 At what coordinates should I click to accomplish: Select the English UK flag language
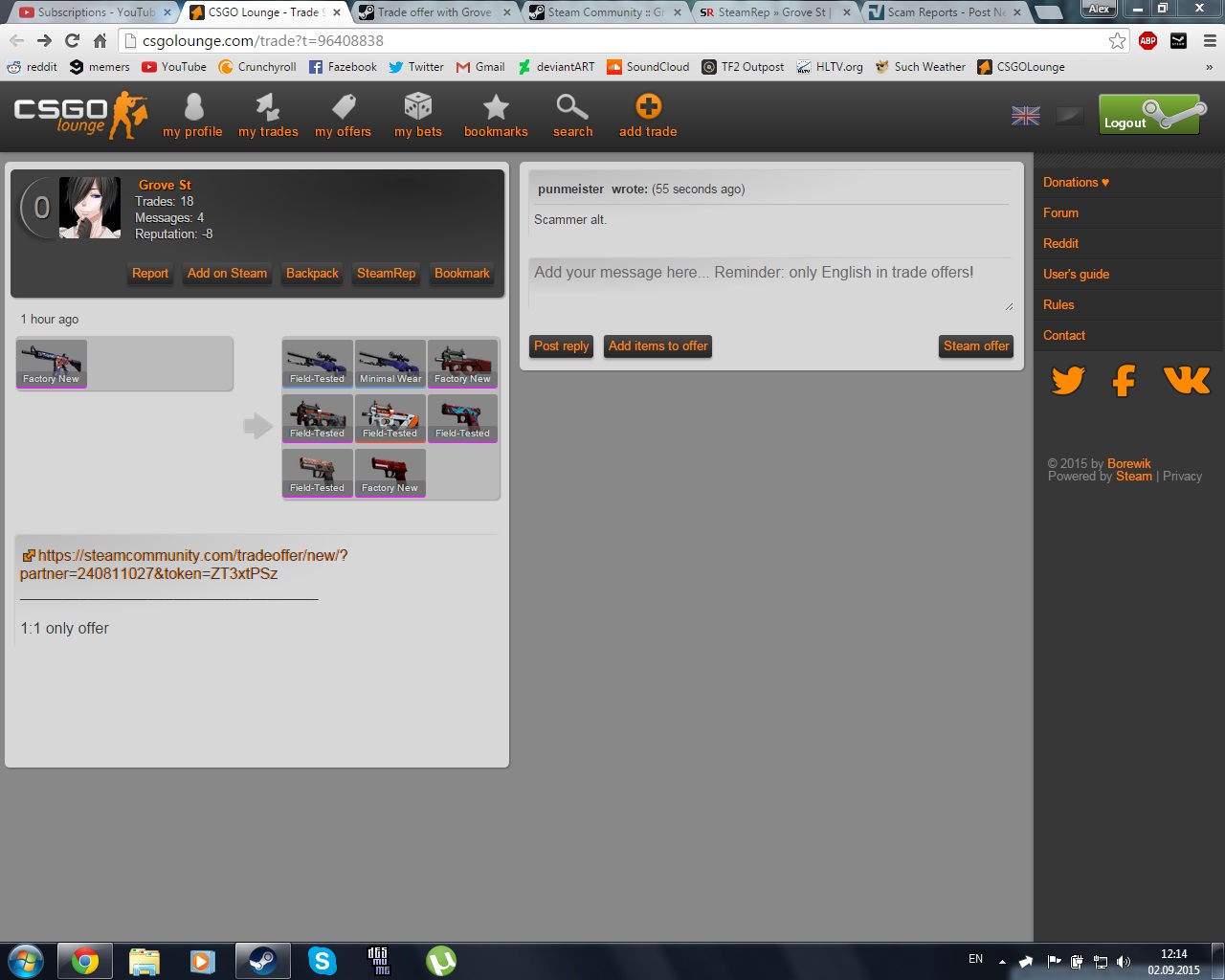[x=1026, y=116]
